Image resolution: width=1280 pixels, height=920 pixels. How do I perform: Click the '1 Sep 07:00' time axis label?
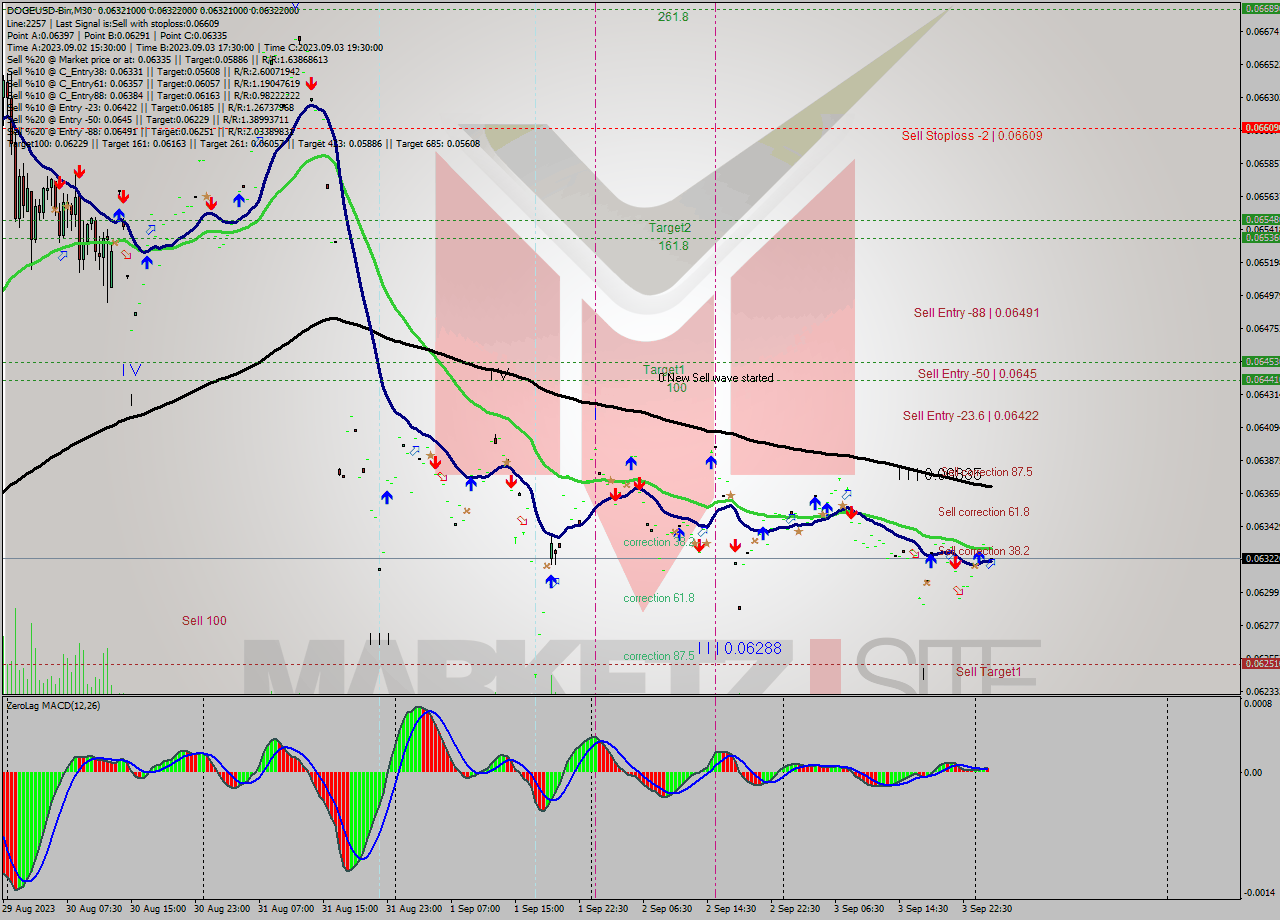click(475, 909)
